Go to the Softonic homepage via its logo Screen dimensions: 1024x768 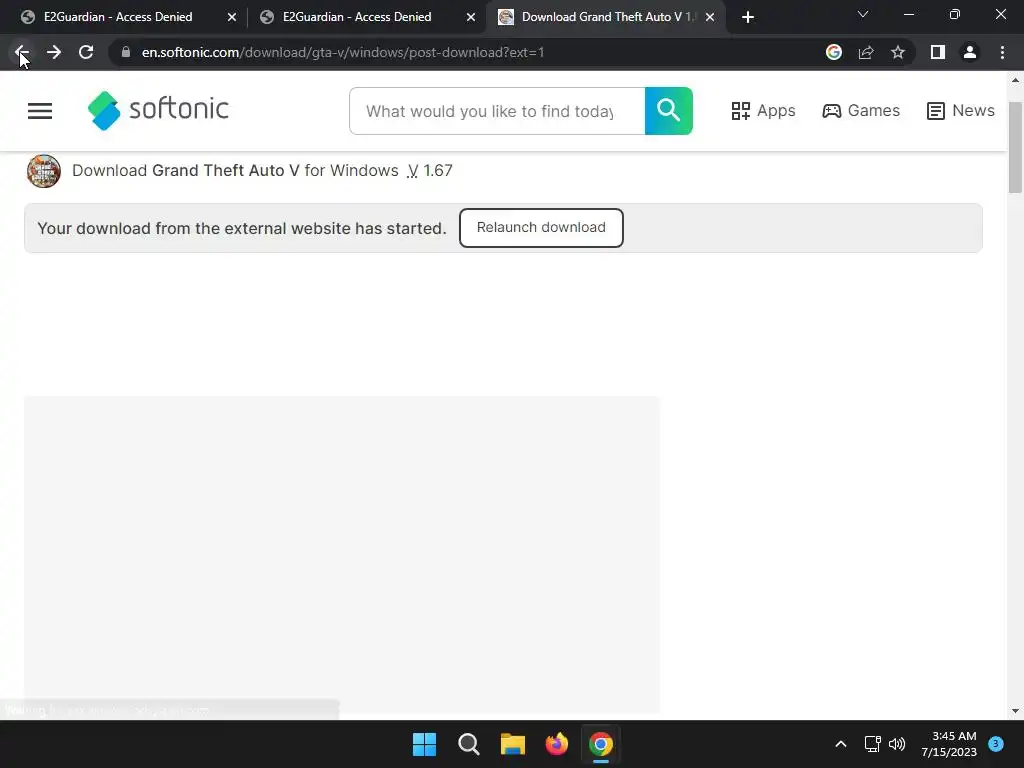coord(159,110)
